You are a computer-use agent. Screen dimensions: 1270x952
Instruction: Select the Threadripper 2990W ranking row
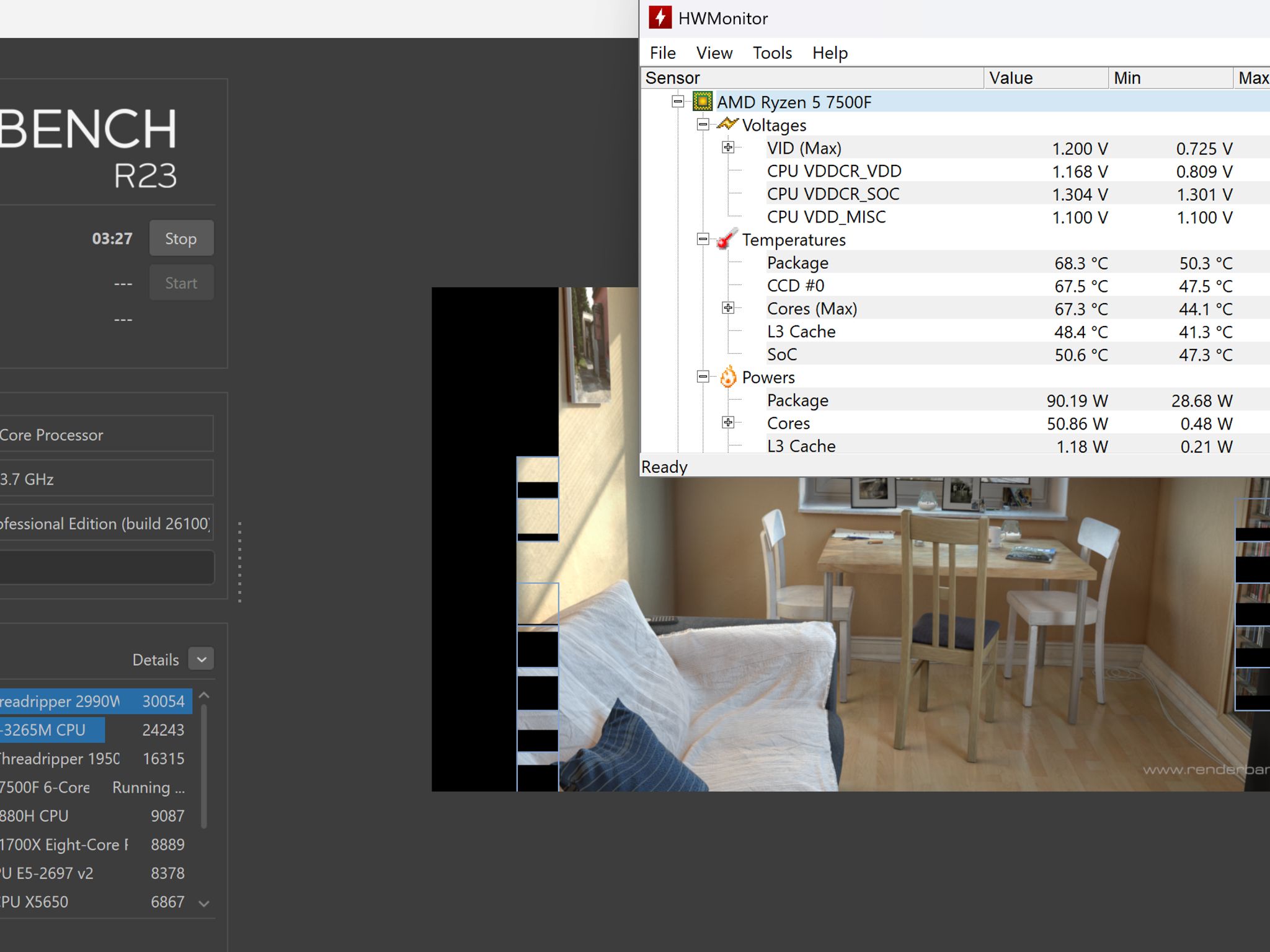pos(95,702)
